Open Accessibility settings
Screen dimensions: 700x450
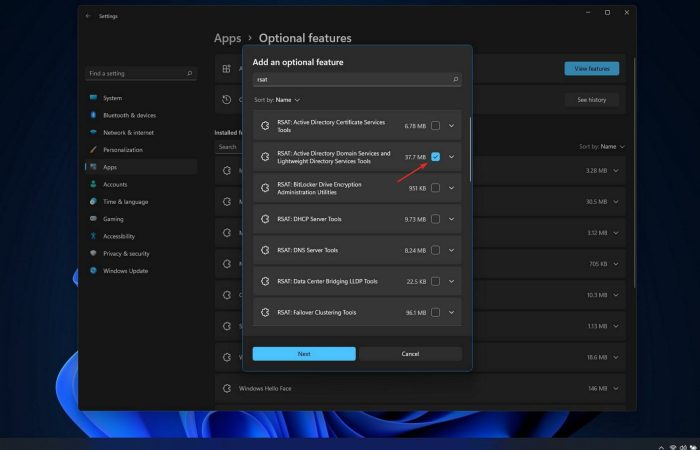point(141,236)
